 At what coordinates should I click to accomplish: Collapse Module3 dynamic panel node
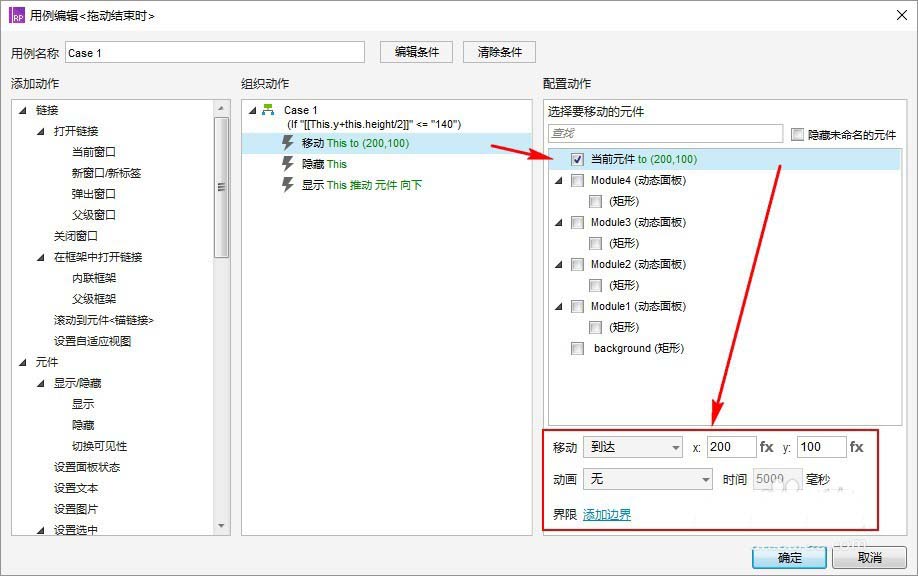click(x=559, y=222)
